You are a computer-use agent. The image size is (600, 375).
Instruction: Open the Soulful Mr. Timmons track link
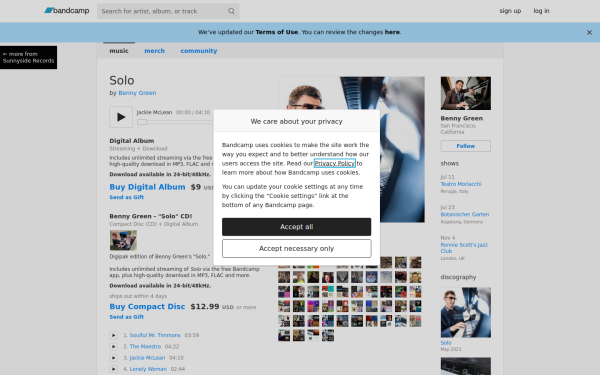(155, 335)
